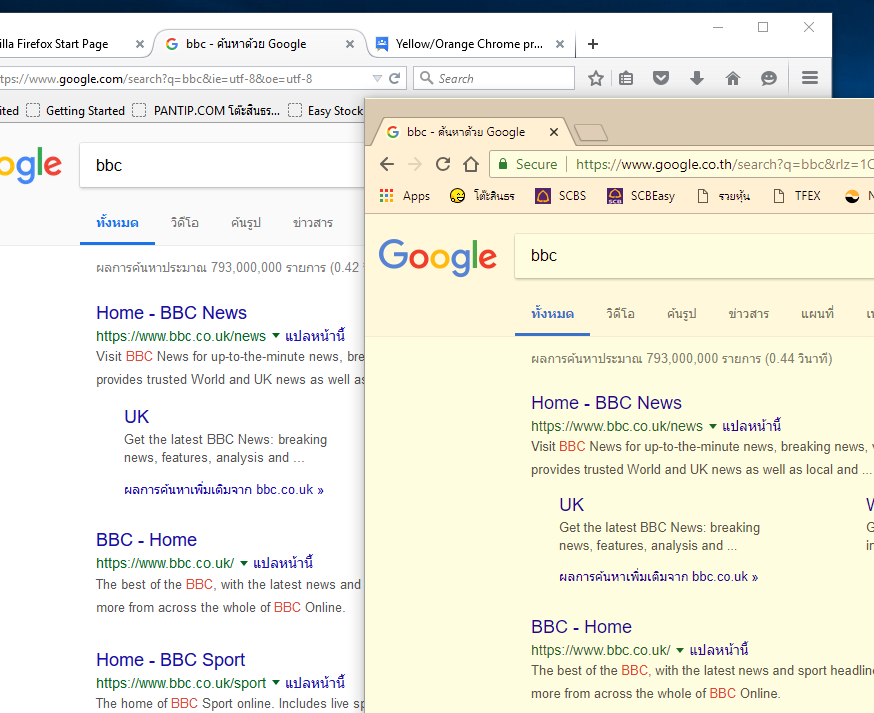Open BBC - Home result in Chrome
The width and height of the screenshot is (874, 713).
pos(581,627)
